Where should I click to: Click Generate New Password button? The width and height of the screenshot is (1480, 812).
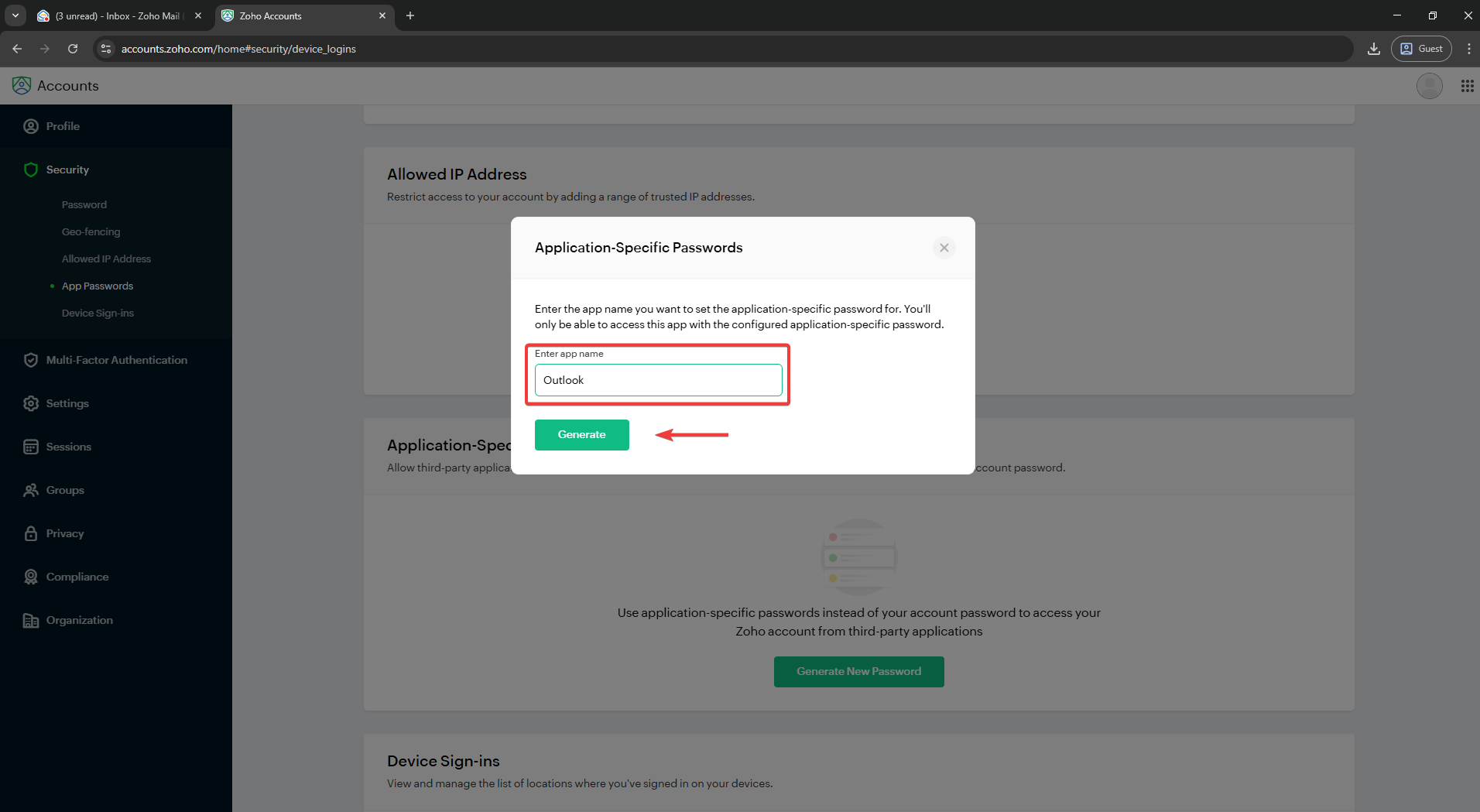pos(858,671)
